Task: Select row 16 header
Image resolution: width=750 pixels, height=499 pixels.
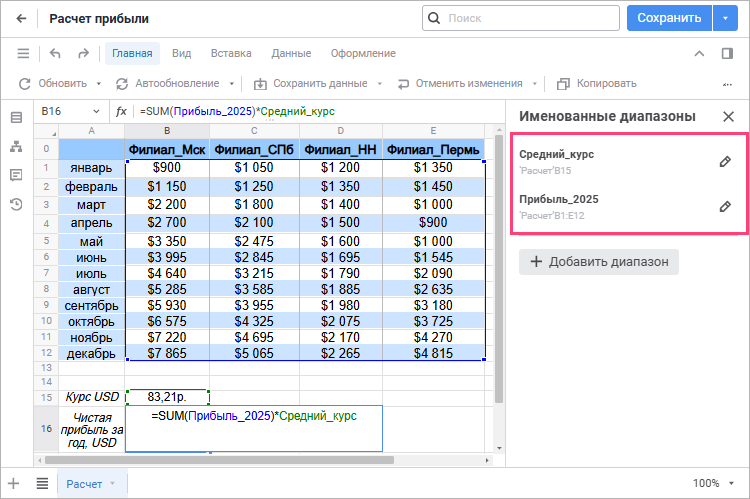Action: click(46, 429)
